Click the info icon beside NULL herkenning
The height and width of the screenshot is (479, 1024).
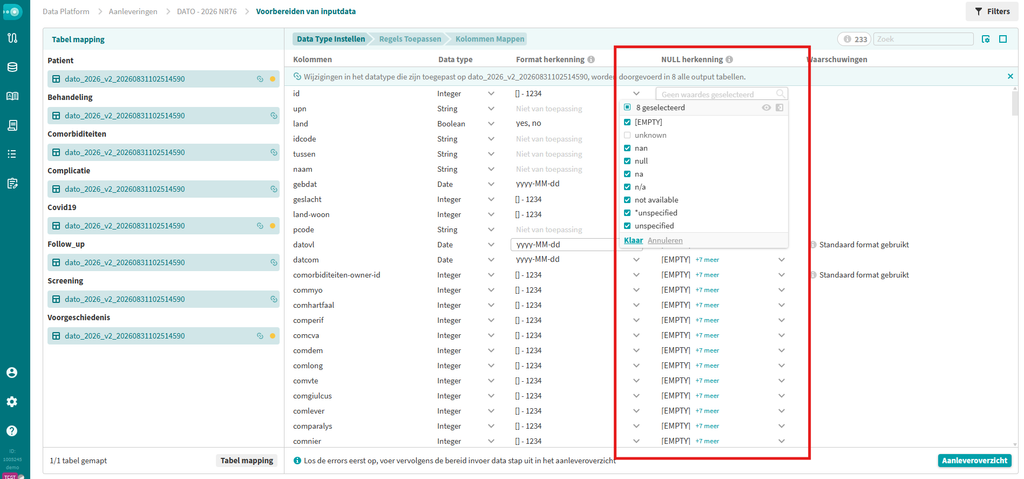tap(729, 59)
